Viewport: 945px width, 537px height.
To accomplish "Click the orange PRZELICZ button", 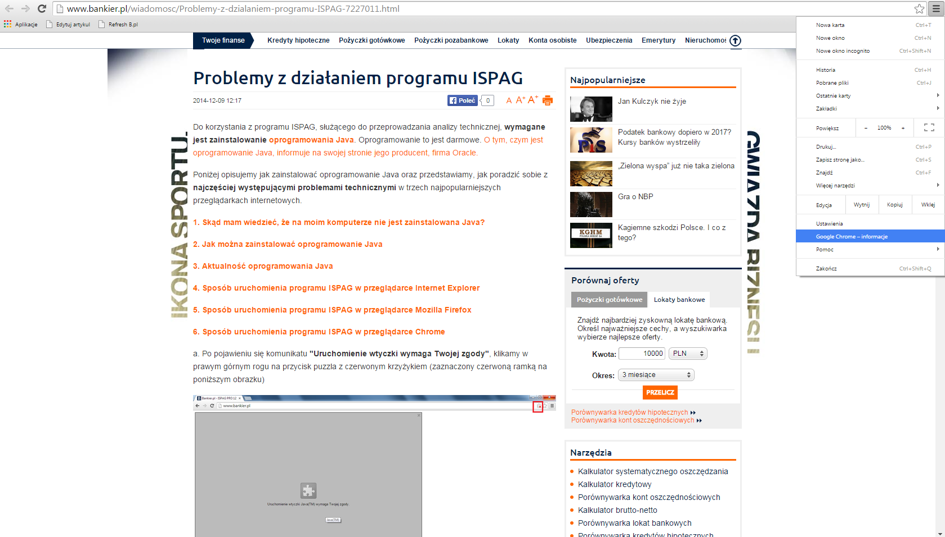I will [x=660, y=392].
